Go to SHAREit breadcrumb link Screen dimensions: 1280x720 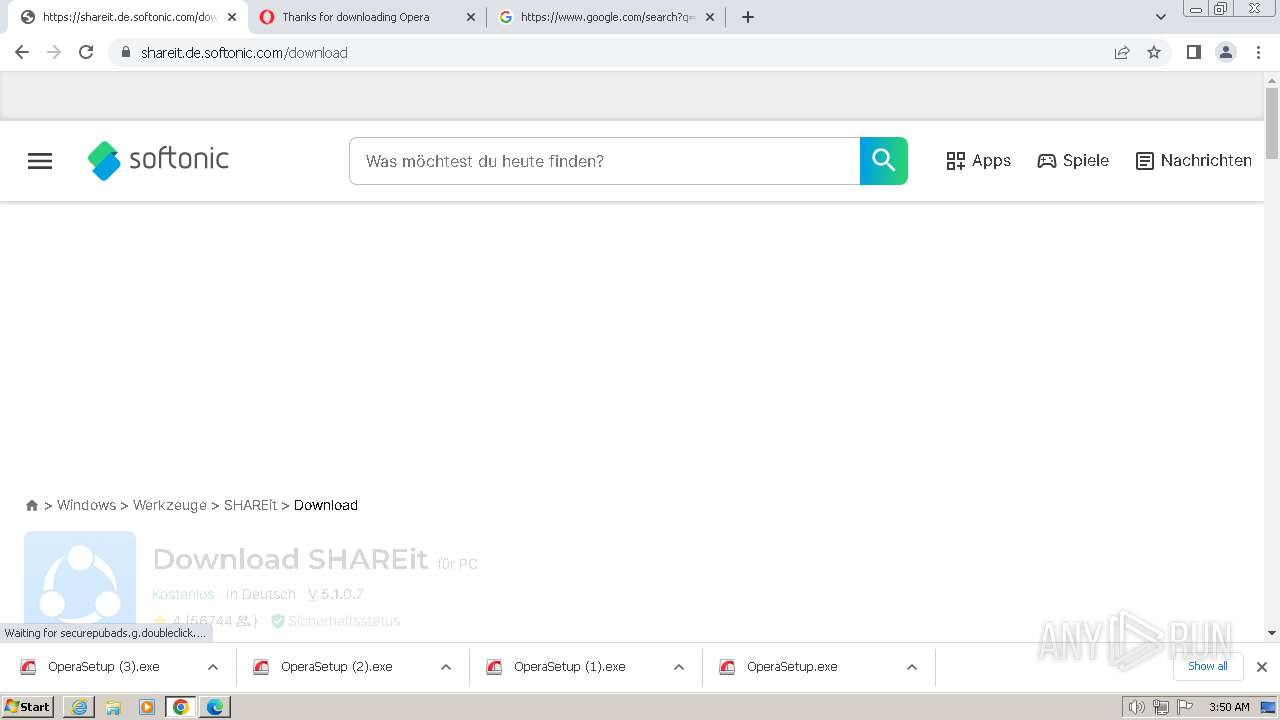[250, 505]
